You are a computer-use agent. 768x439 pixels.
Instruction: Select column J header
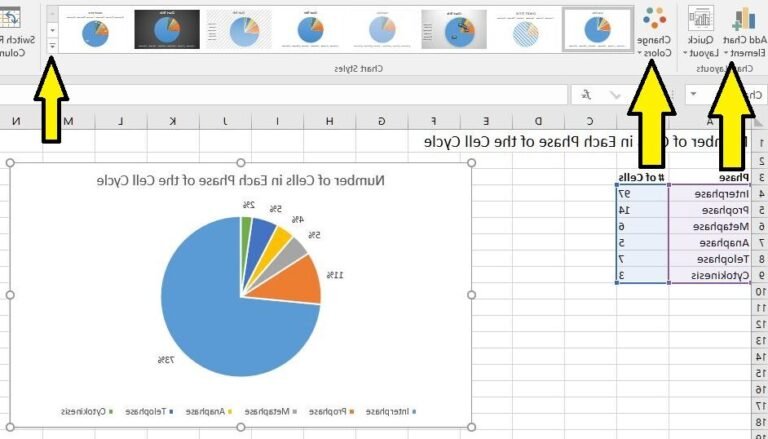225,121
